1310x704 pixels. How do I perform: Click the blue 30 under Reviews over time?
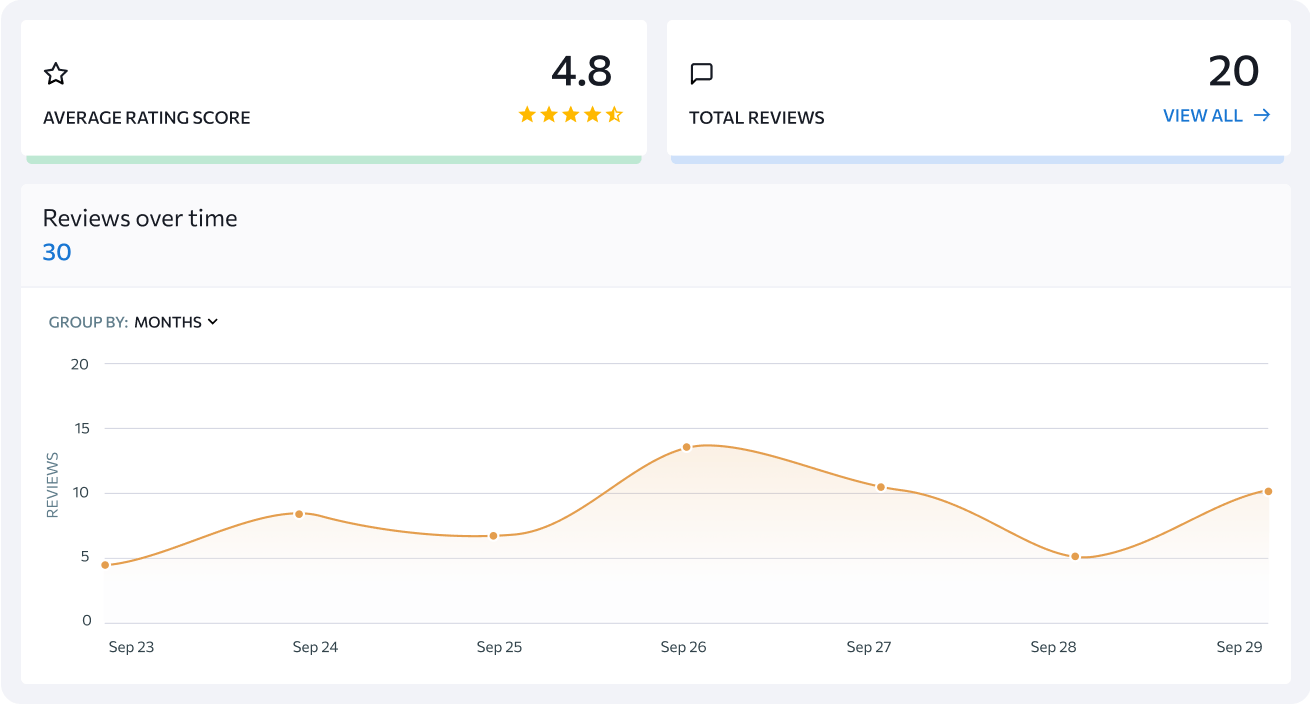click(57, 252)
